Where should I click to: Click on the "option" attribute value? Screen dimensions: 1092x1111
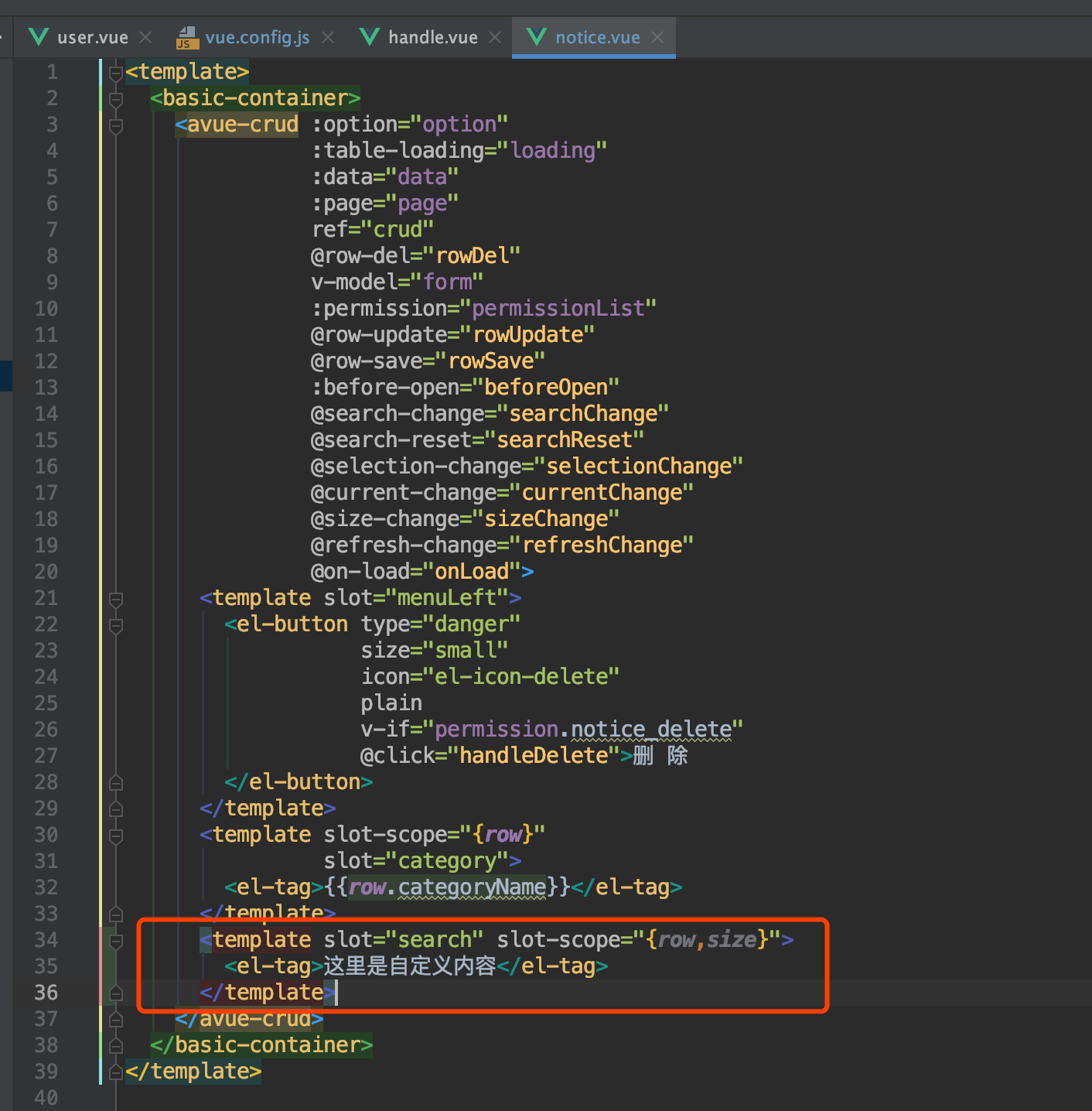pos(459,125)
